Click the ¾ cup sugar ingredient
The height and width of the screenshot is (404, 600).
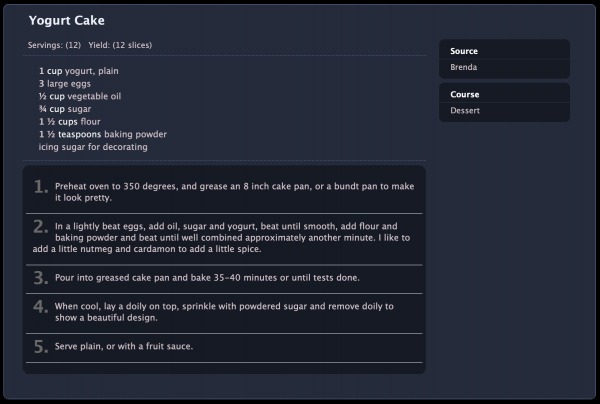[x=65, y=109]
